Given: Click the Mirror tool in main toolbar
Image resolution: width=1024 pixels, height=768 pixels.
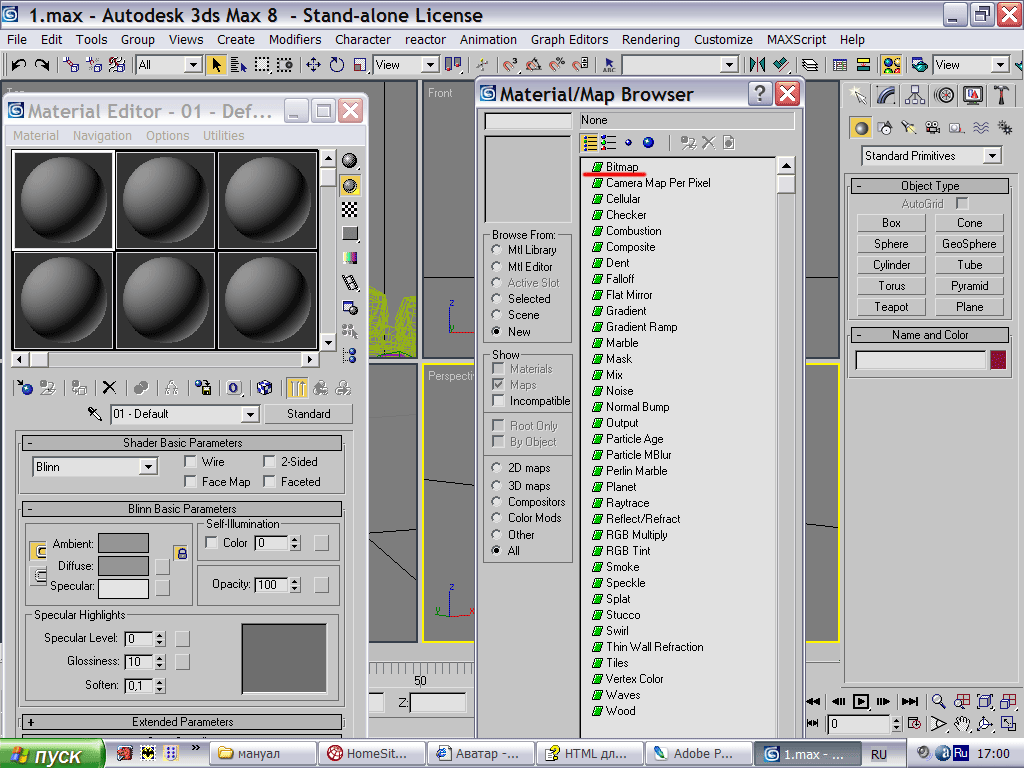Looking at the screenshot, I should pyautogui.click(x=757, y=65).
